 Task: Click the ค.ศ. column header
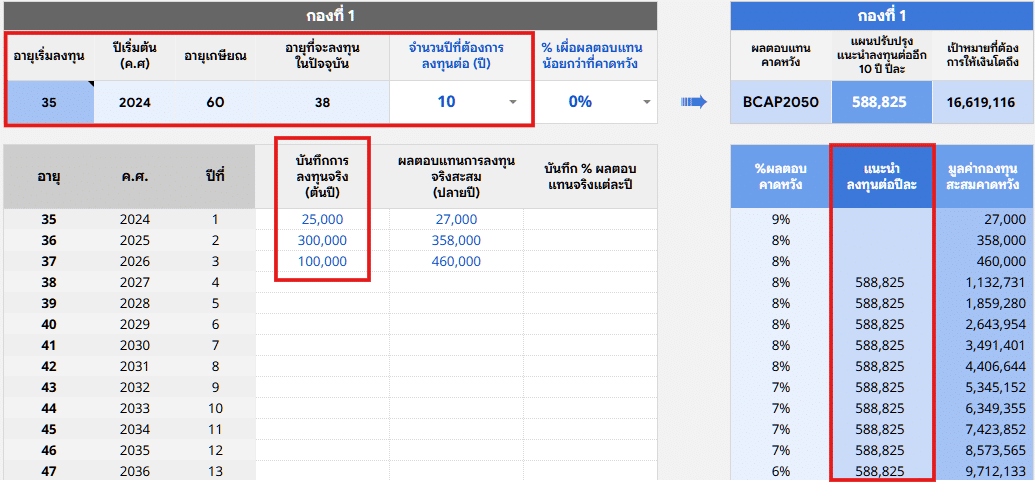pos(135,176)
